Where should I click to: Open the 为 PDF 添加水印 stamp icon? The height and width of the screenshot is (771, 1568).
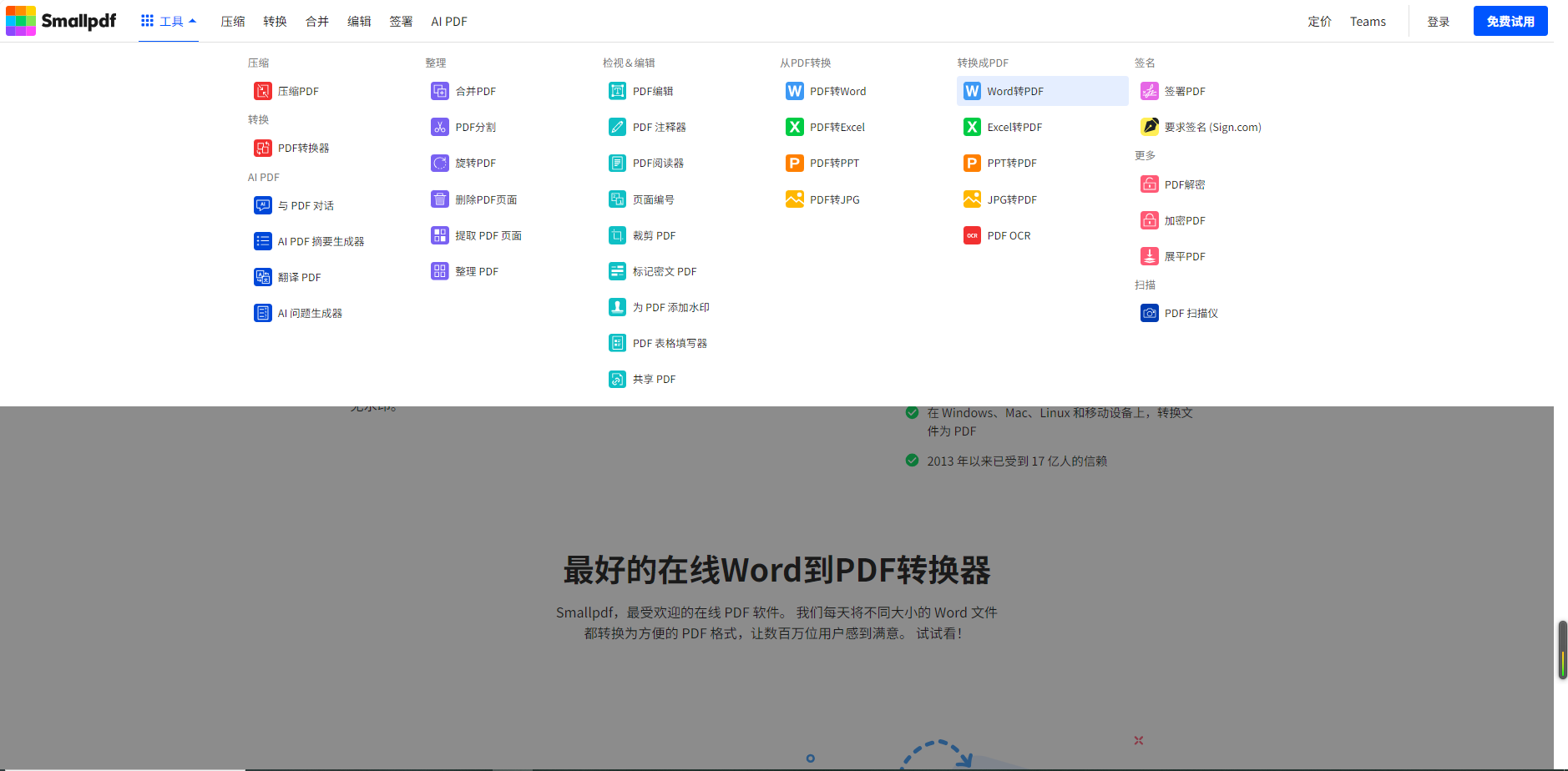coord(617,307)
